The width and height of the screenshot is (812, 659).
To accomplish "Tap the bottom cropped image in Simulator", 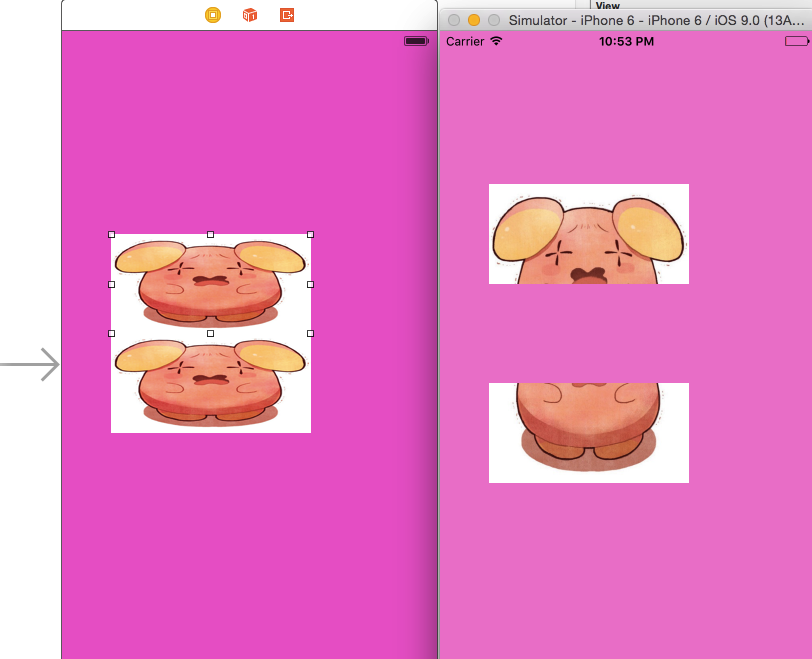I will pyautogui.click(x=589, y=433).
